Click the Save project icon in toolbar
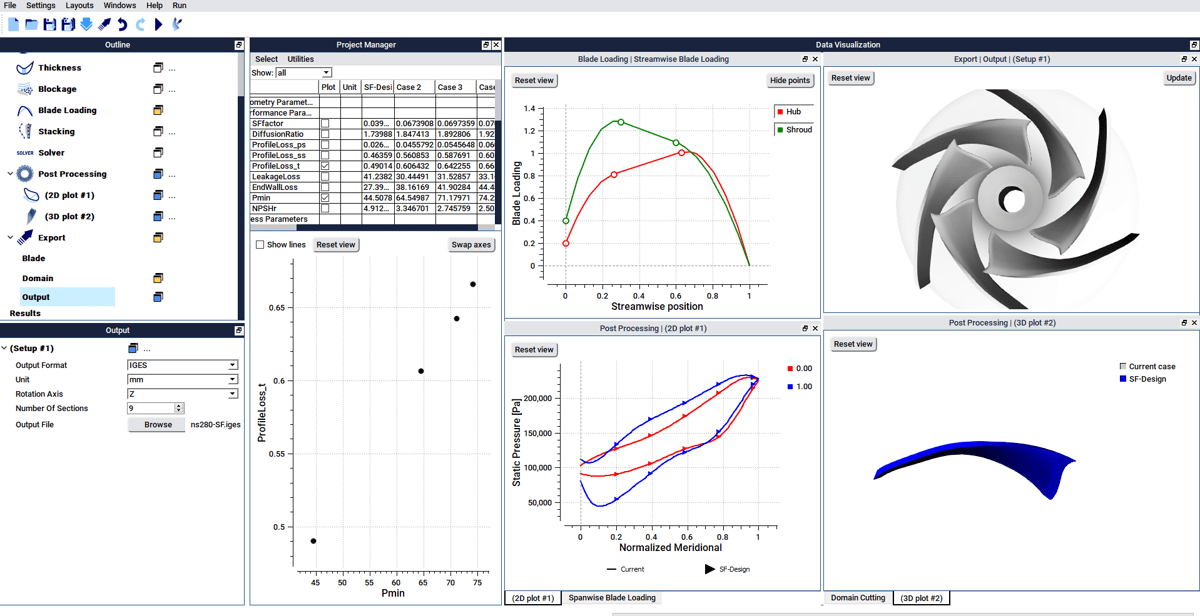This screenshot has width=1200, height=616. coord(51,24)
